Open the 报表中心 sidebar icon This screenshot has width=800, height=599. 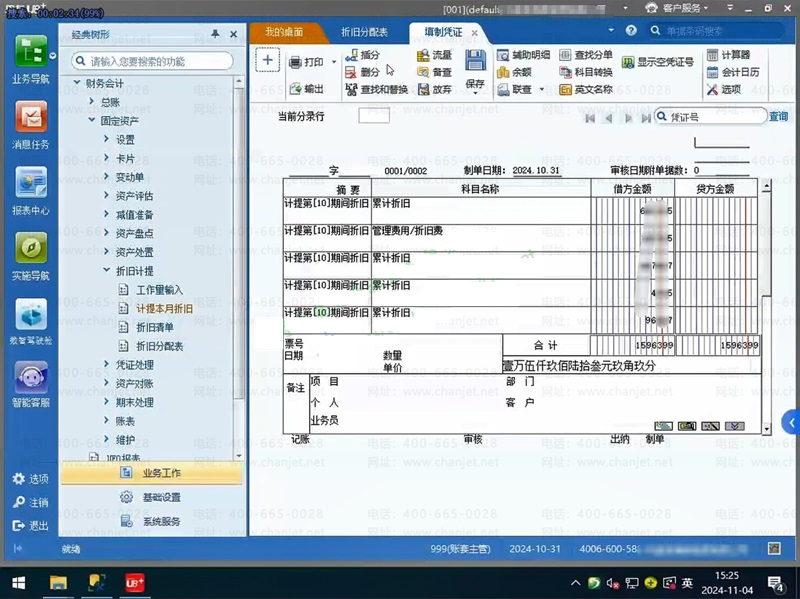30,184
